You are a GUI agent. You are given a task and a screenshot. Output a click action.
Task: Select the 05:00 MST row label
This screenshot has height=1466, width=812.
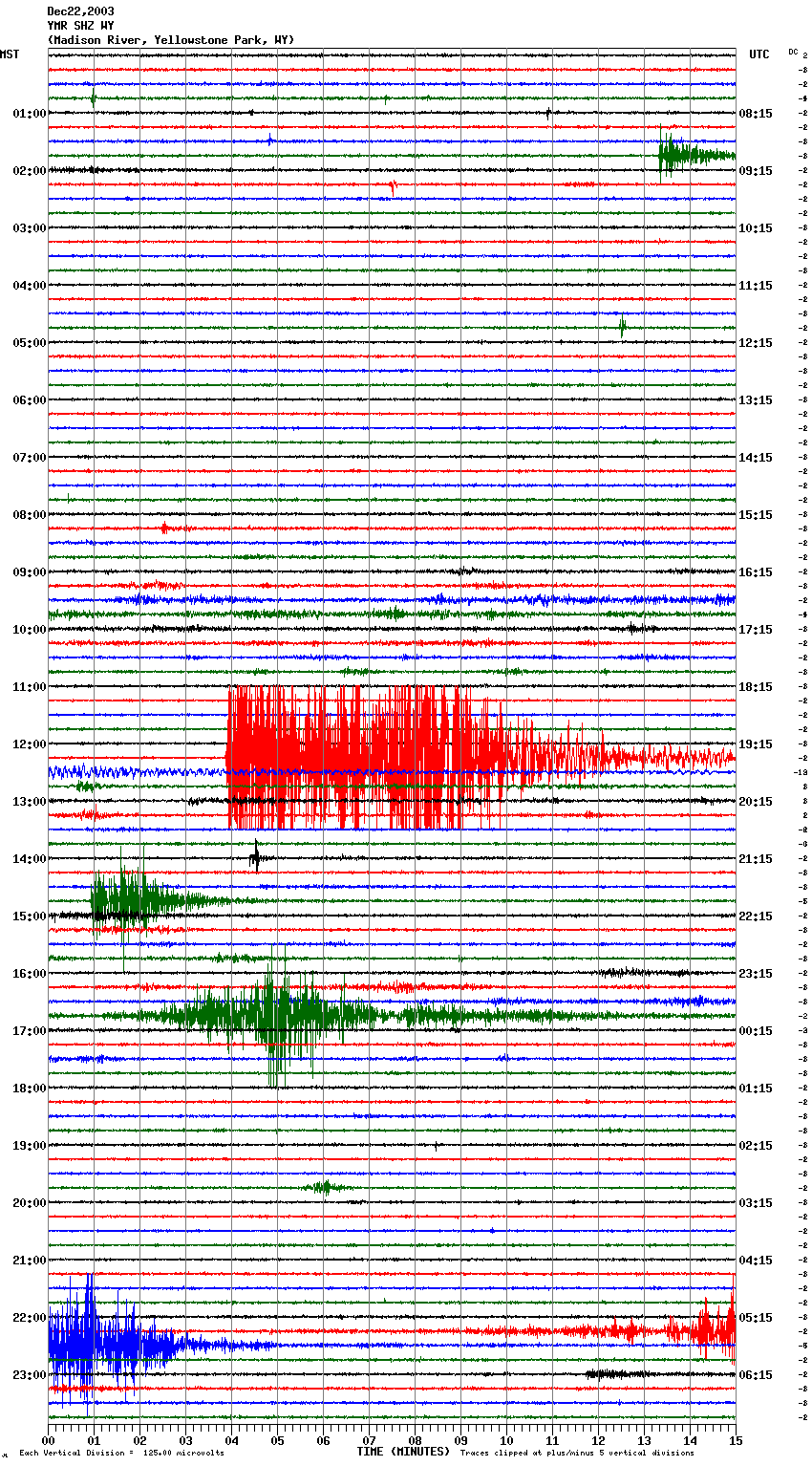[30, 343]
